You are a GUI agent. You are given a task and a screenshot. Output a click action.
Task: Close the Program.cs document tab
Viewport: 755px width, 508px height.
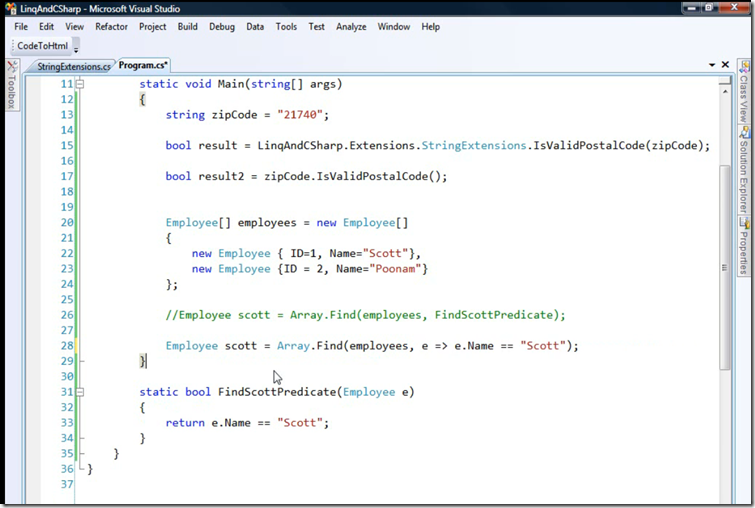point(725,65)
